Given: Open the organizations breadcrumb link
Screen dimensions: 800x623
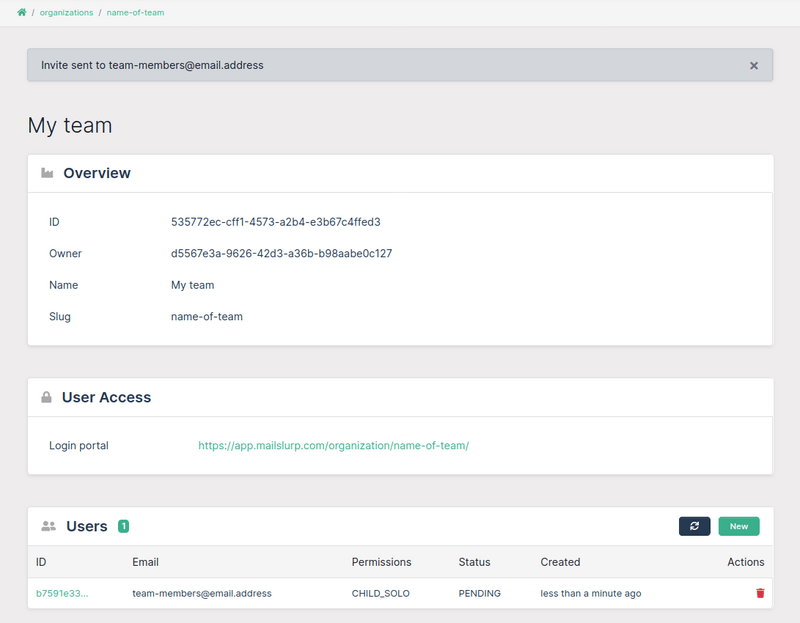Looking at the screenshot, I should [x=66, y=13].
